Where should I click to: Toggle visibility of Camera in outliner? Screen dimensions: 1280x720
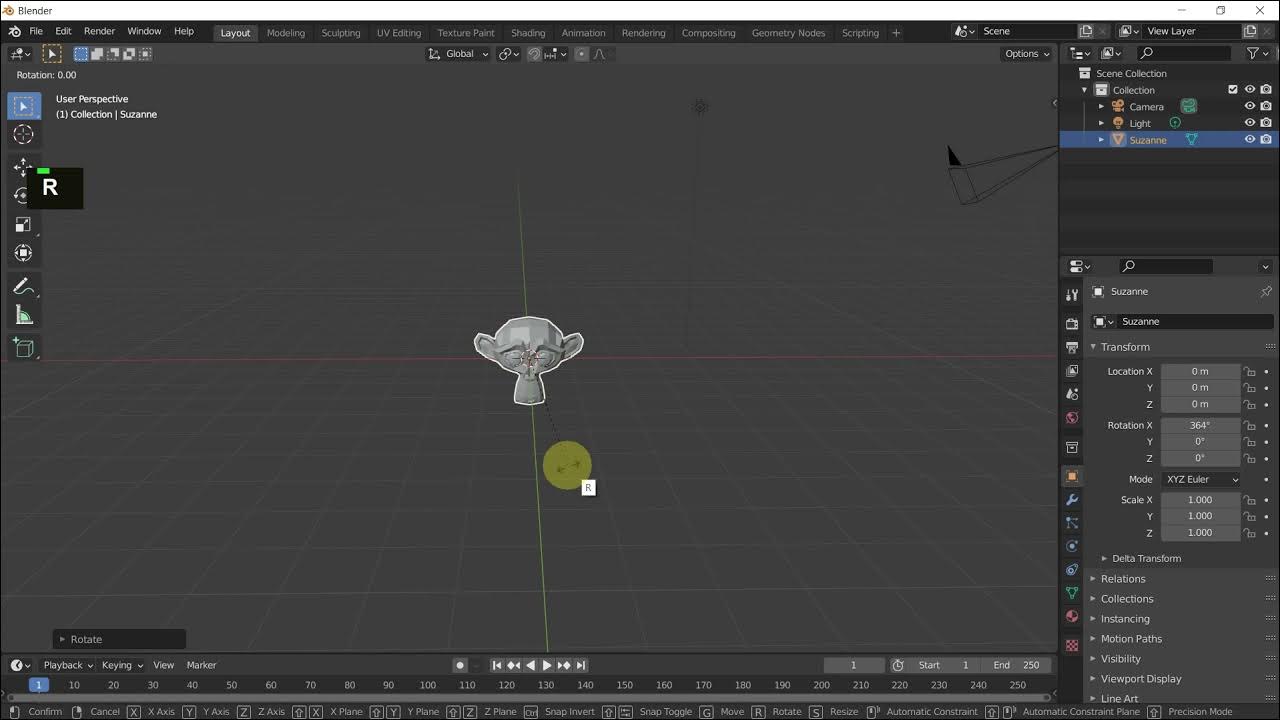[x=1249, y=107]
